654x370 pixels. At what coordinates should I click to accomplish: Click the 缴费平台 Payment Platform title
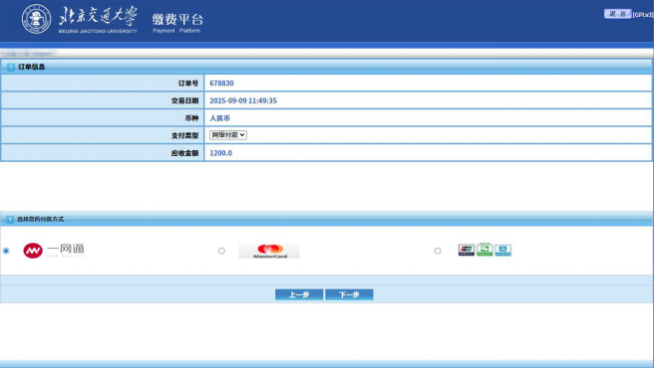pos(177,23)
